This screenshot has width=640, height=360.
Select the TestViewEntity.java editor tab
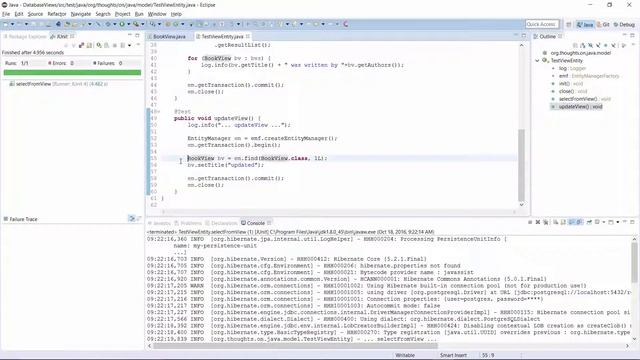point(222,36)
